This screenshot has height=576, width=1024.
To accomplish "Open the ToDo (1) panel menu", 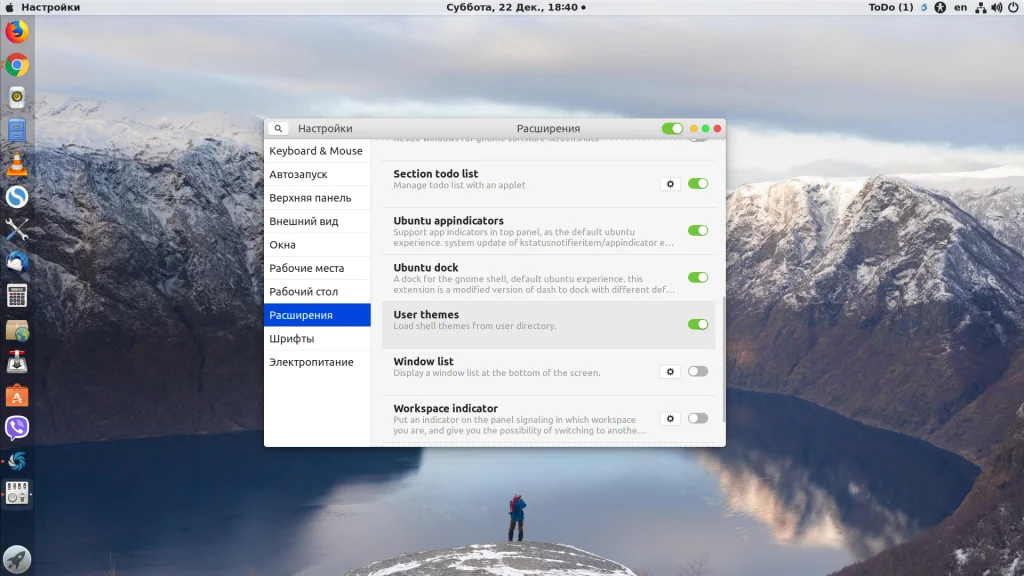I will [891, 7].
